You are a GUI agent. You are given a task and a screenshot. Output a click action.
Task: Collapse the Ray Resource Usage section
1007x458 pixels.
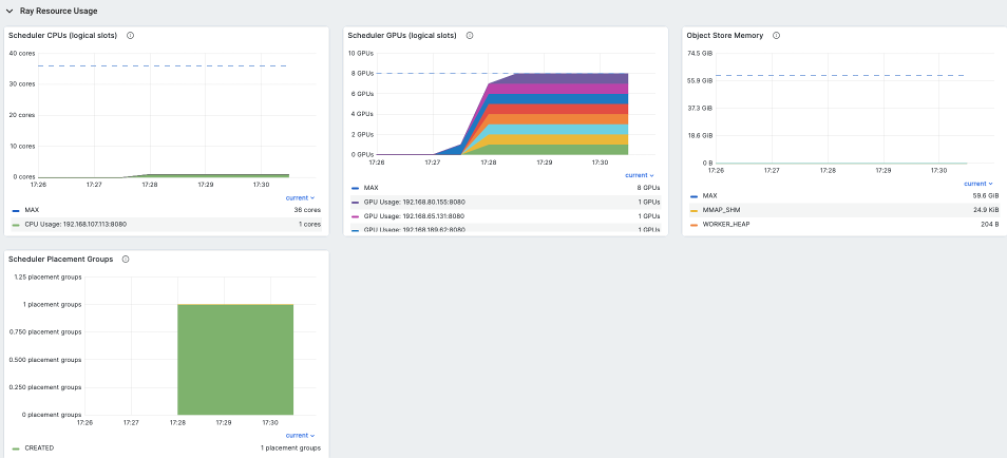pyautogui.click(x=10, y=11)
